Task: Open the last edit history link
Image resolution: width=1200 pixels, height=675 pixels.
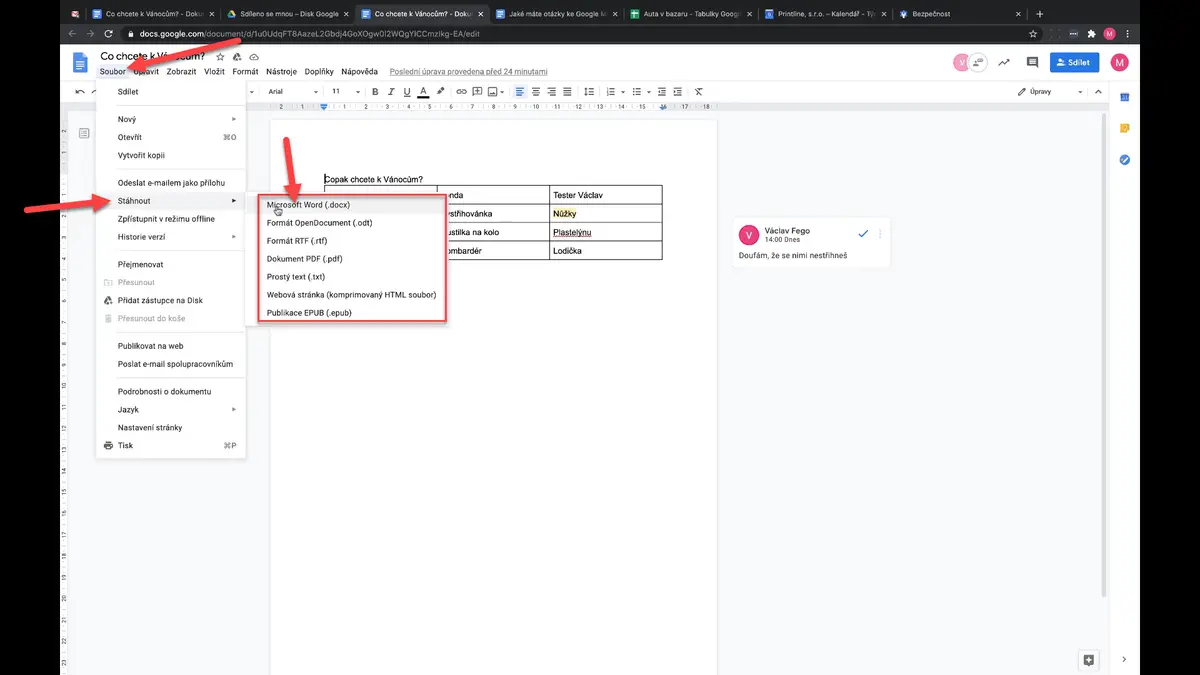Action: coord(468,72)
